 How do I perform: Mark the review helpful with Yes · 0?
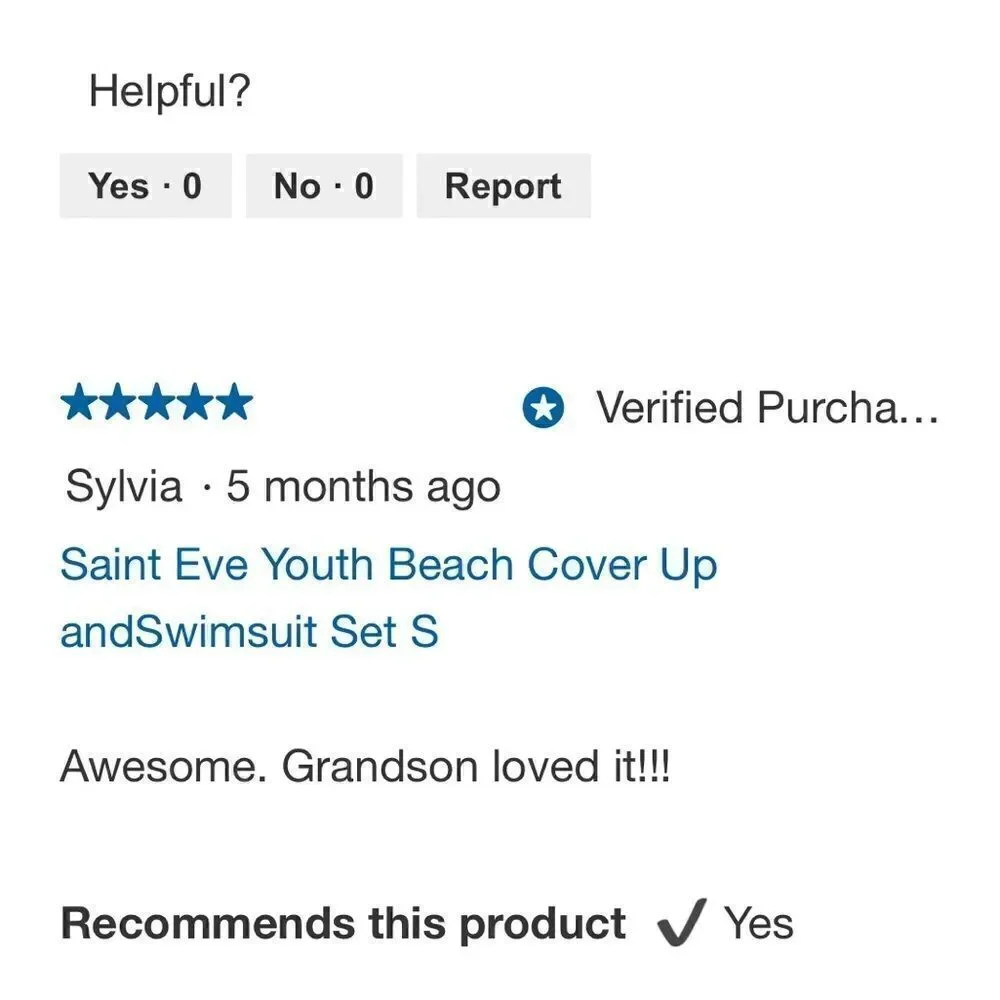pos(145,186)
